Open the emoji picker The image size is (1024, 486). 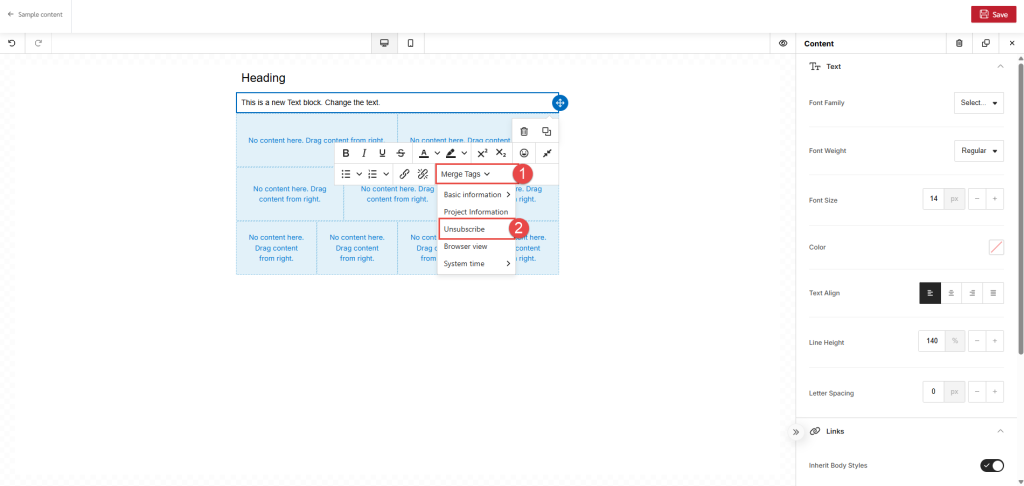point(524,153)
